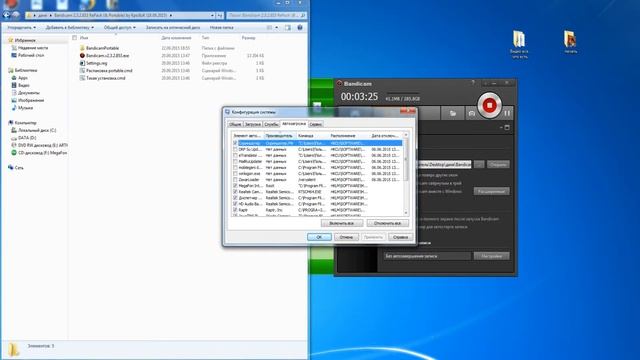The width and height of the screenshot is (640, 360).
Task: Click the Explorer refresh button
Action: pos(220,15)
